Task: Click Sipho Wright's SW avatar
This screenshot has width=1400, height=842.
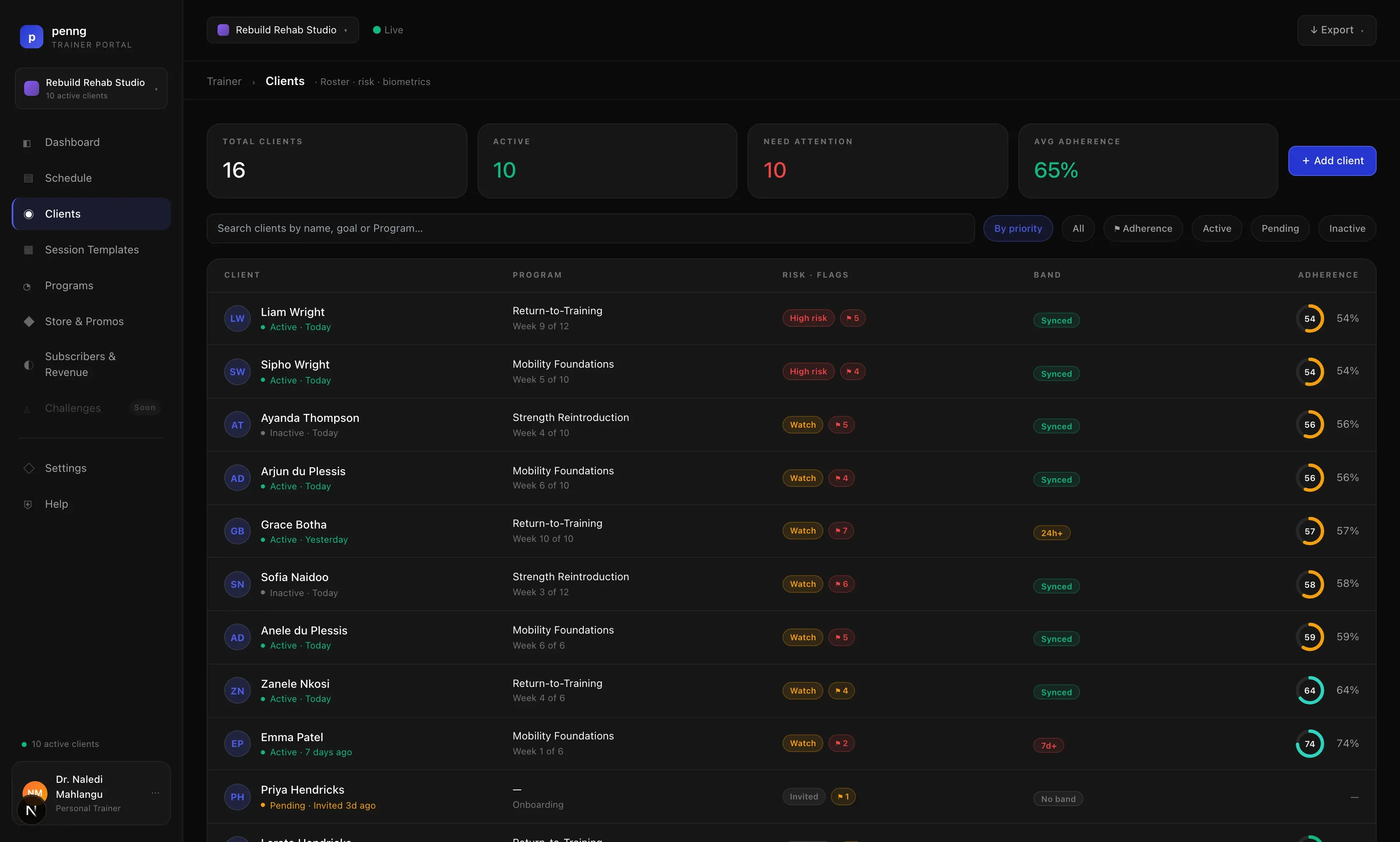Action: pos(237,372)
